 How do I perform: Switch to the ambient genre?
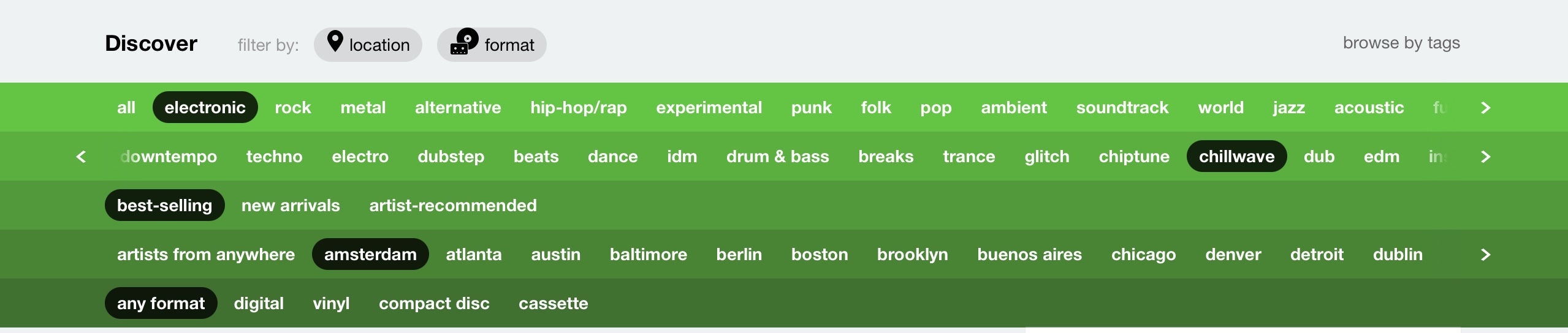(x=1013, y=108)
